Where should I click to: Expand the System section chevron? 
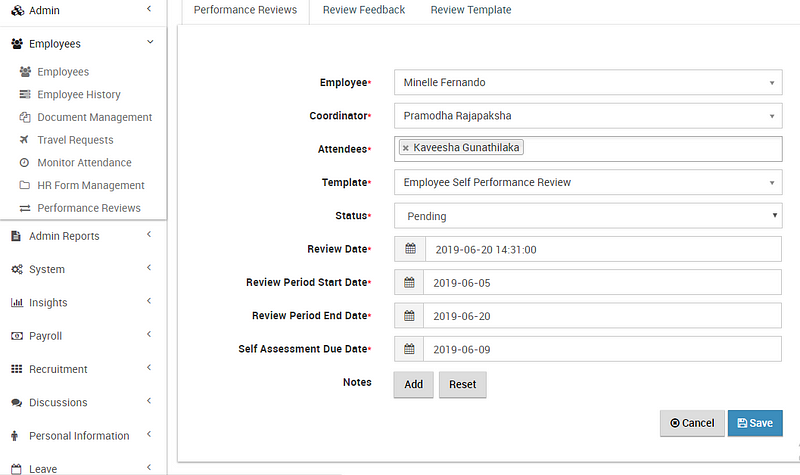point(149,267)
